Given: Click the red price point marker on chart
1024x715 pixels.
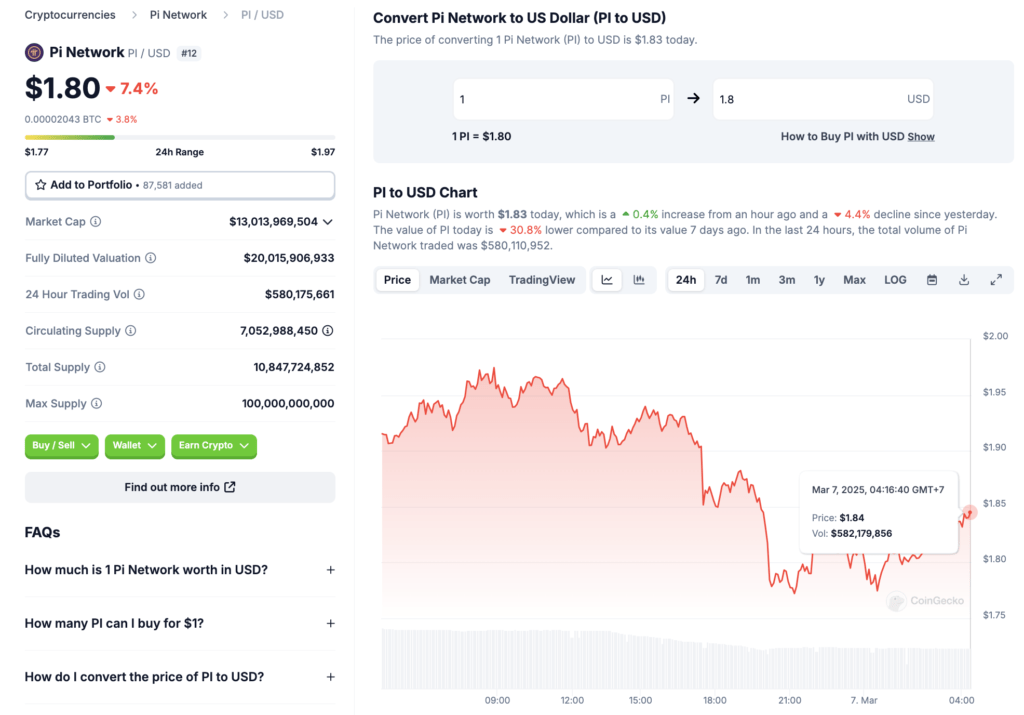Looking at the screenshot, I should (x=969, y=513).
